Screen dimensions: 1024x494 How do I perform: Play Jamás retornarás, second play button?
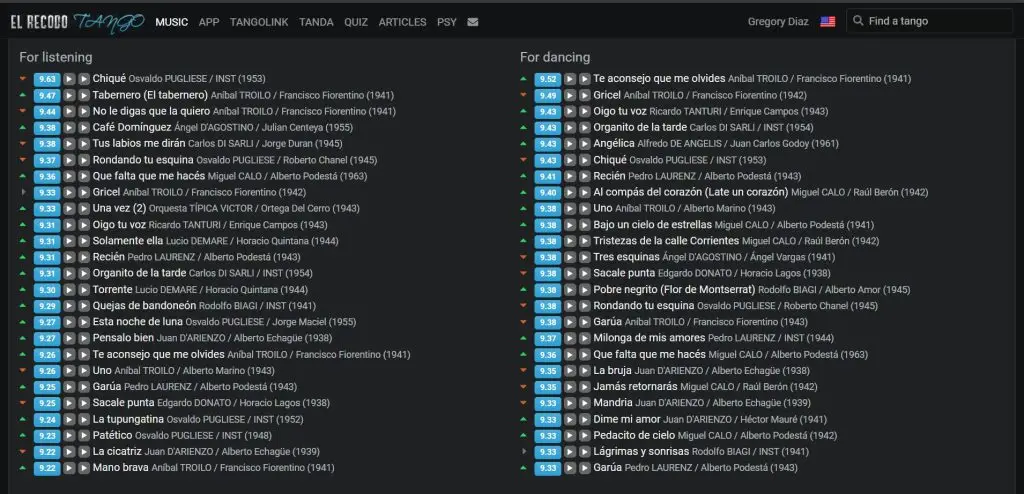pyautogui.click(x=584, y=387)
